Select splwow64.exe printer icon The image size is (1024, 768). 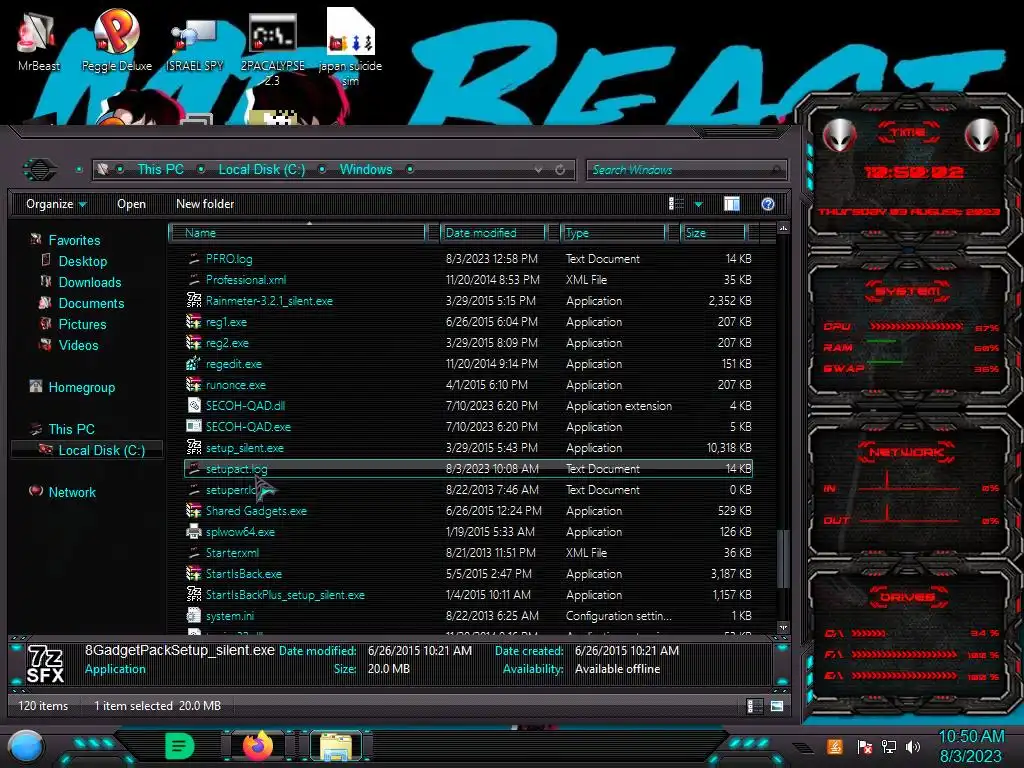click(193, 531)
